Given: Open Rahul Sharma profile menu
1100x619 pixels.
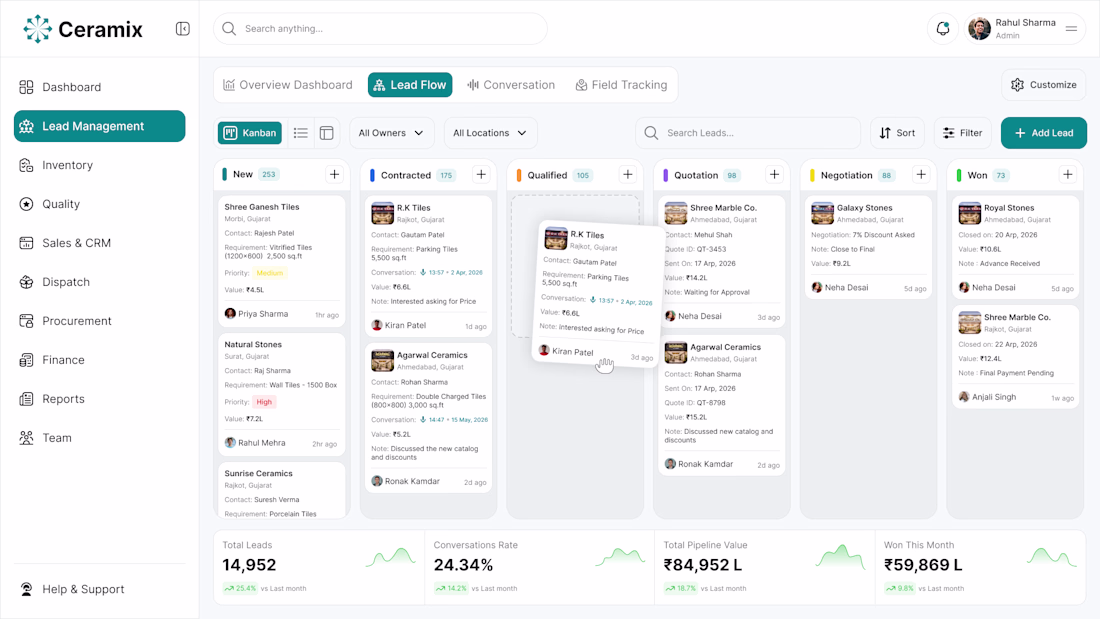Looking at the screenshot, I should 1025,29.
